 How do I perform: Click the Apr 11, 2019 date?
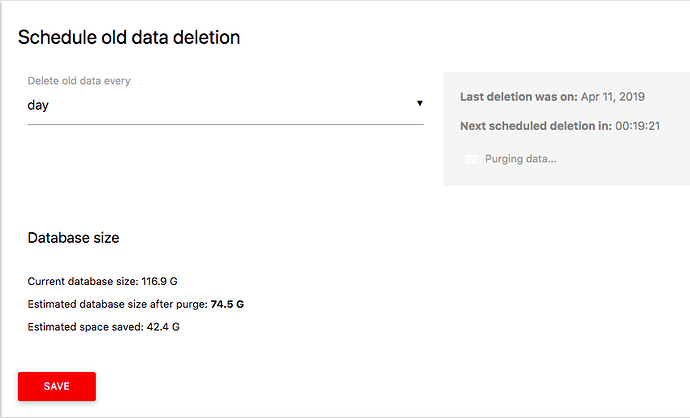point(613,97)
